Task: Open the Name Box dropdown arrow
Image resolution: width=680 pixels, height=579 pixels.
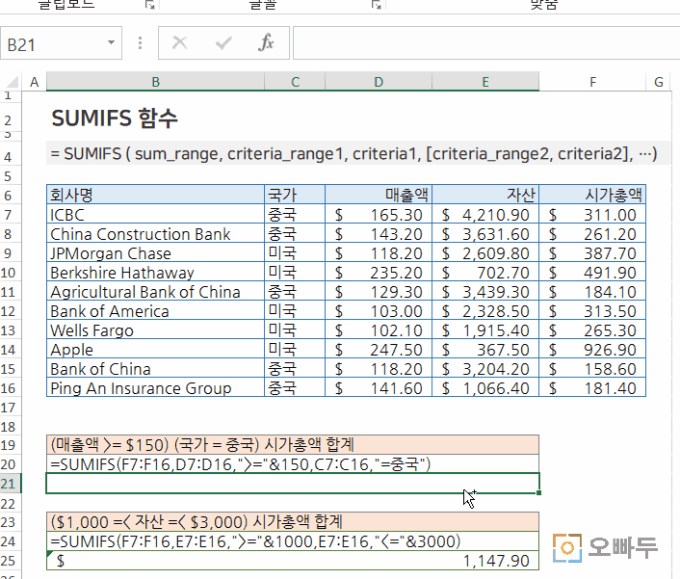Action: tap(111, 43)
